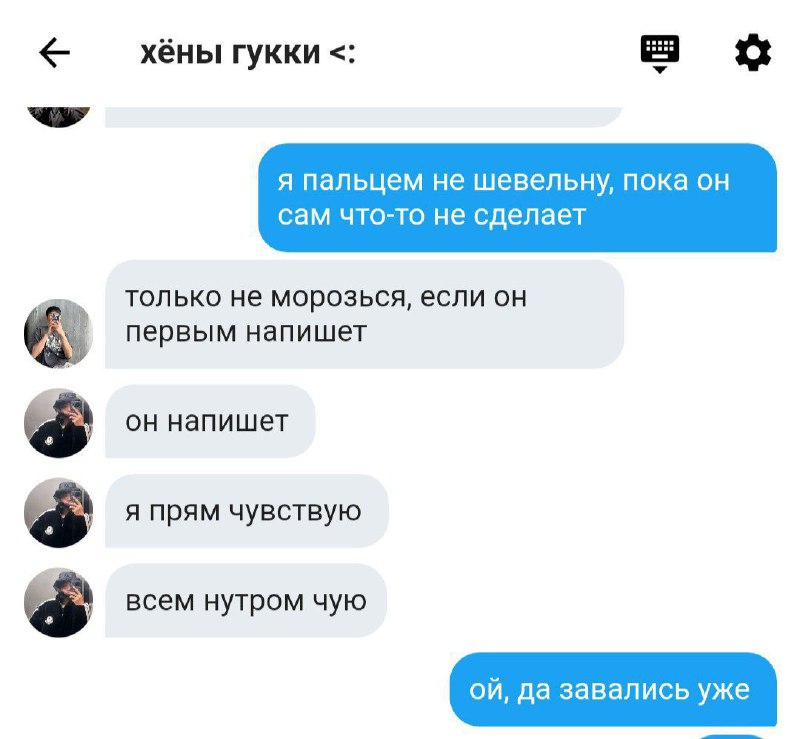Open avatar beside "всем нутром чую" message
The width and height of the screenshot is (800, 739).
[58, 602]
